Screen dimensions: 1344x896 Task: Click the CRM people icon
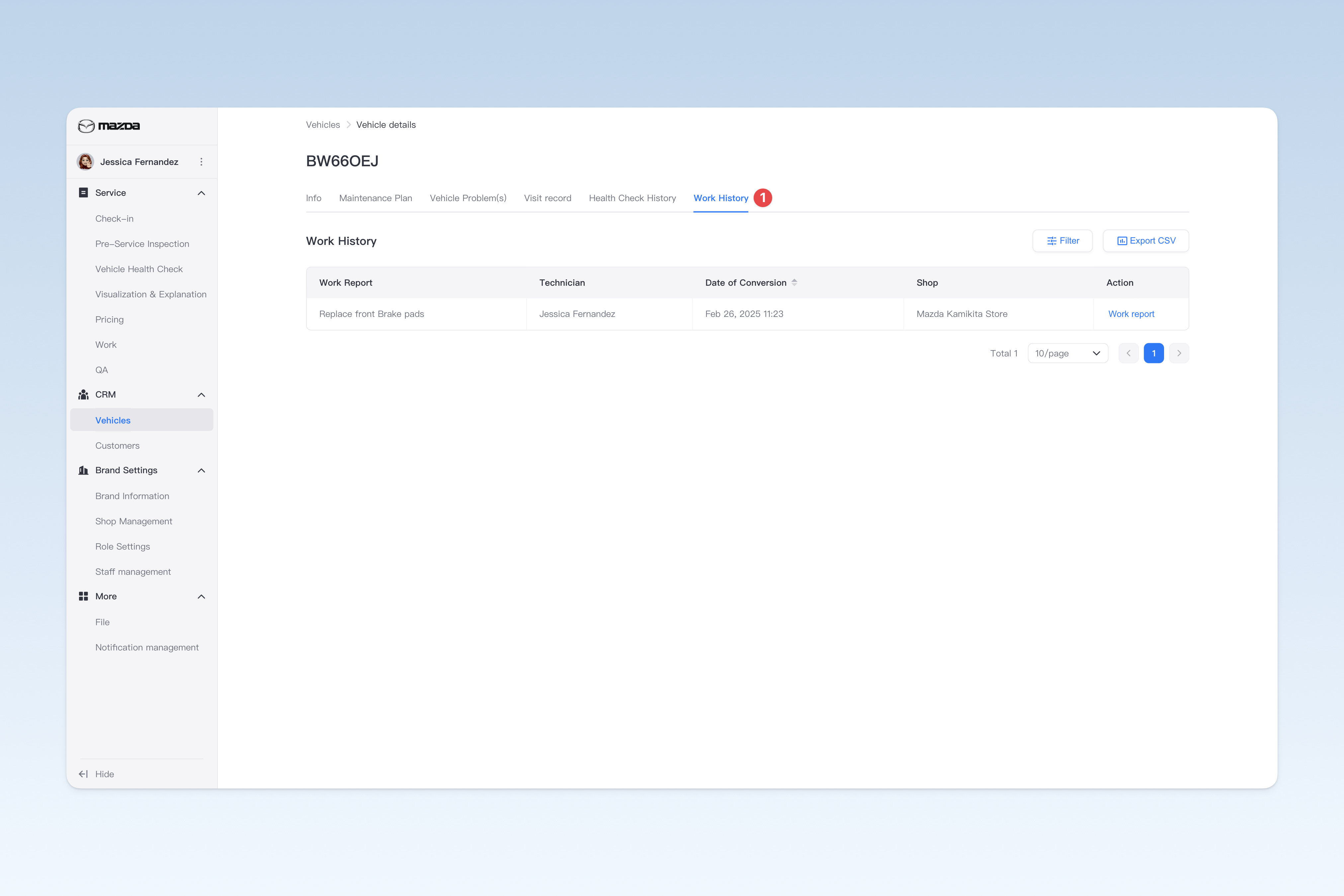83,395
